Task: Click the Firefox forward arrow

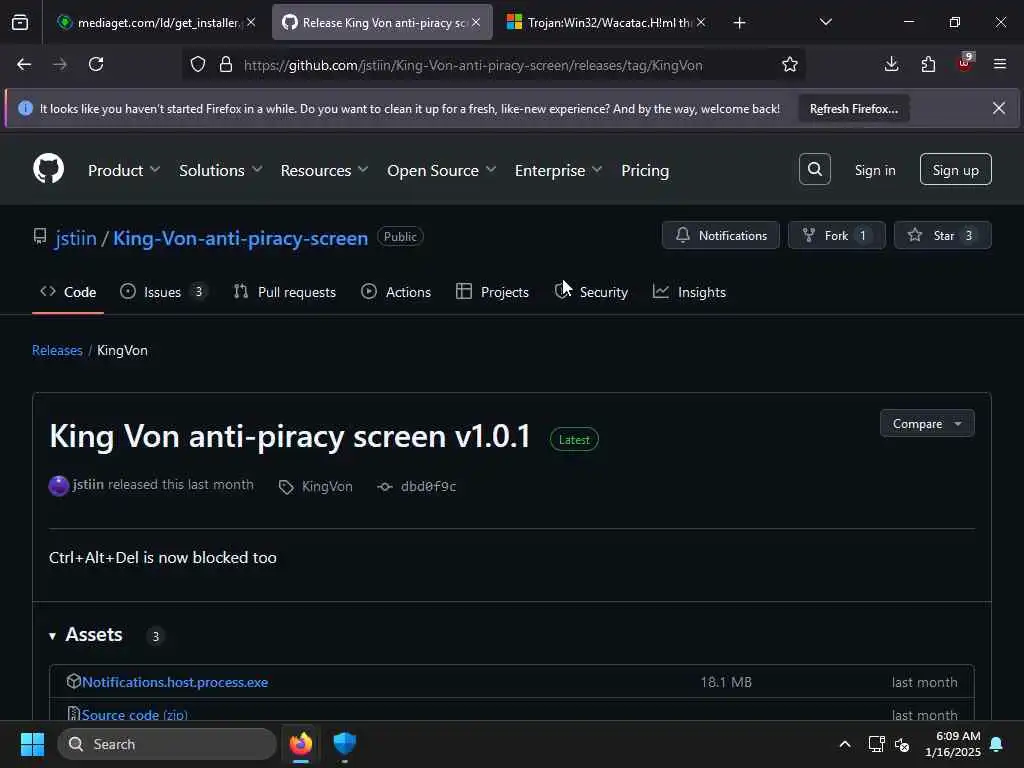Action: tap(59, 65)
